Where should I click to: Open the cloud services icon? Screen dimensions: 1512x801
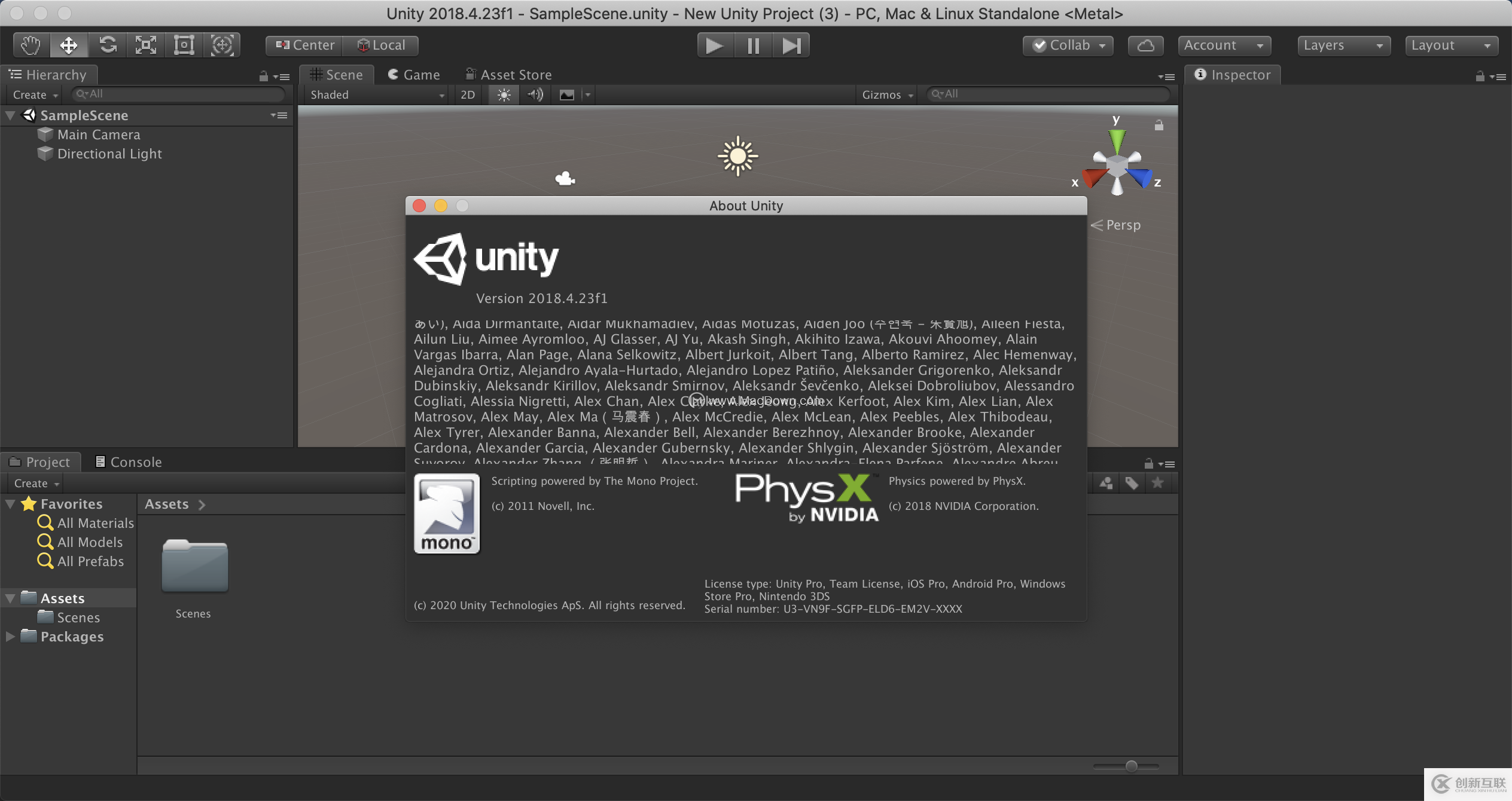tap(1145, 45)
